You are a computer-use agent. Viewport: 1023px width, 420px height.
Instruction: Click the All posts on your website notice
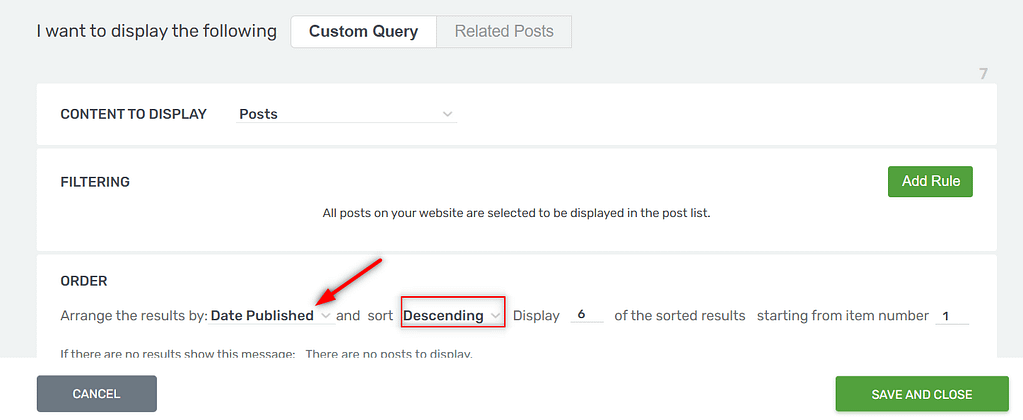[x=516, y=213]
